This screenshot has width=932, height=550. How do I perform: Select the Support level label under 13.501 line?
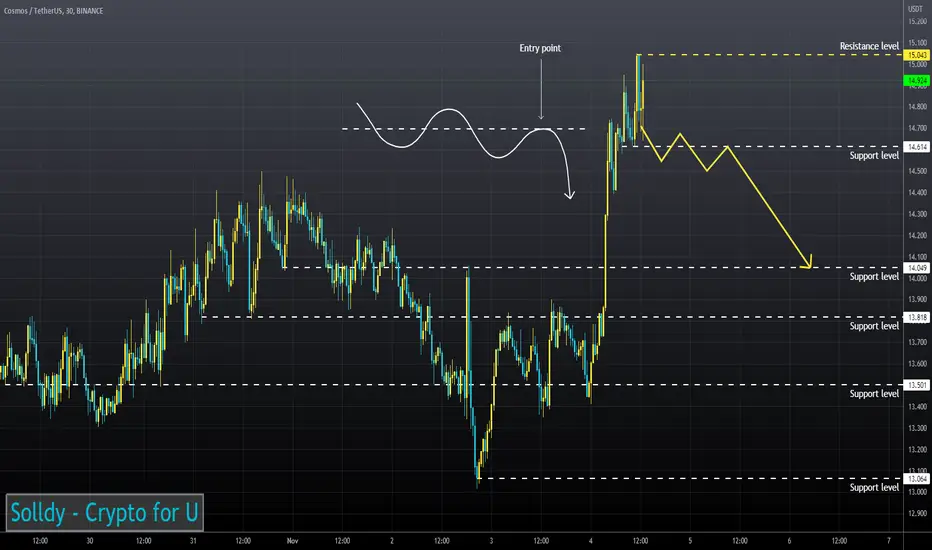tap(874, 394)
